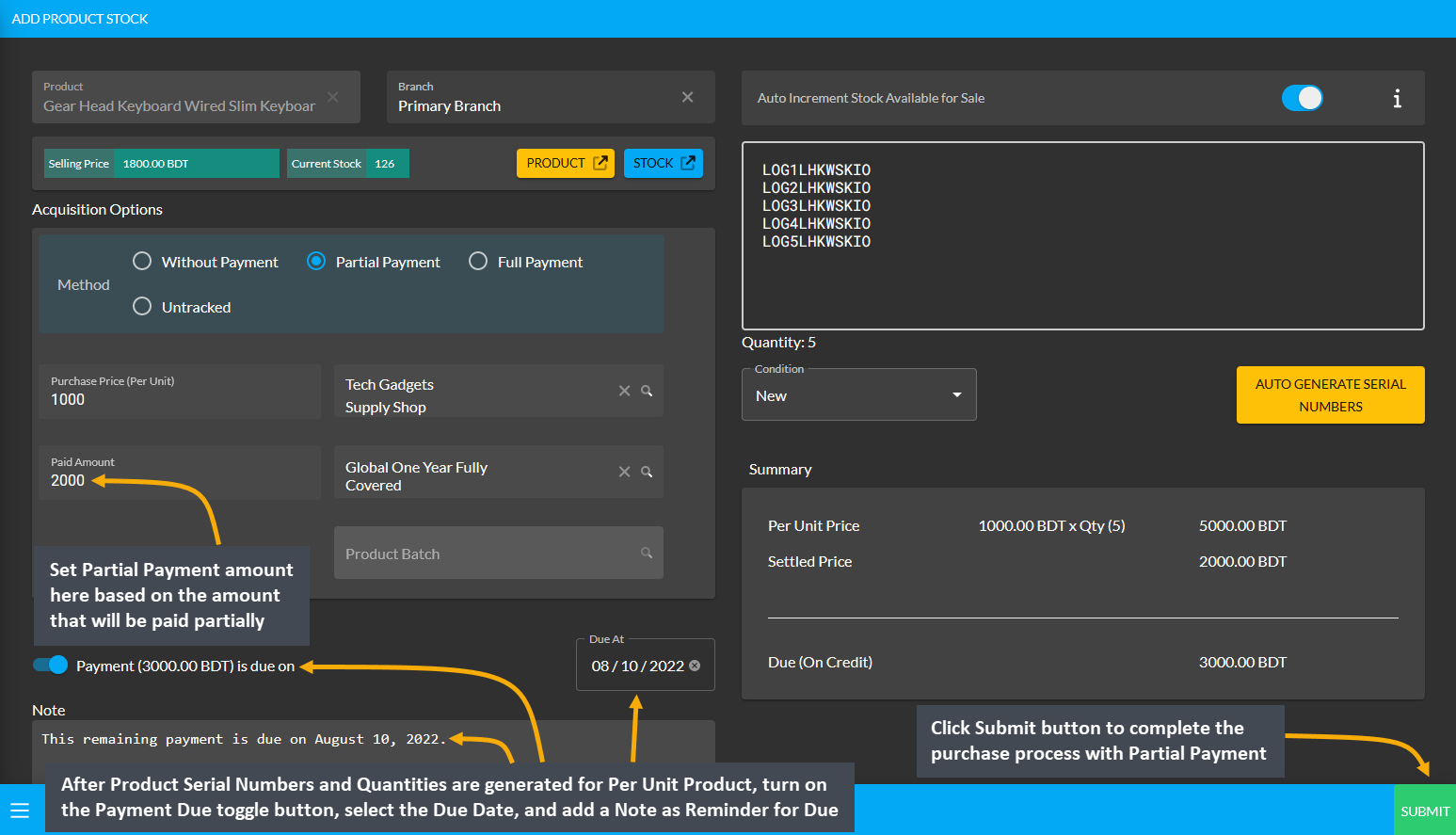Viewport: 1456px width, 835px height.
Task: Click the Acquisition Options heading
Action: [97, 210]
